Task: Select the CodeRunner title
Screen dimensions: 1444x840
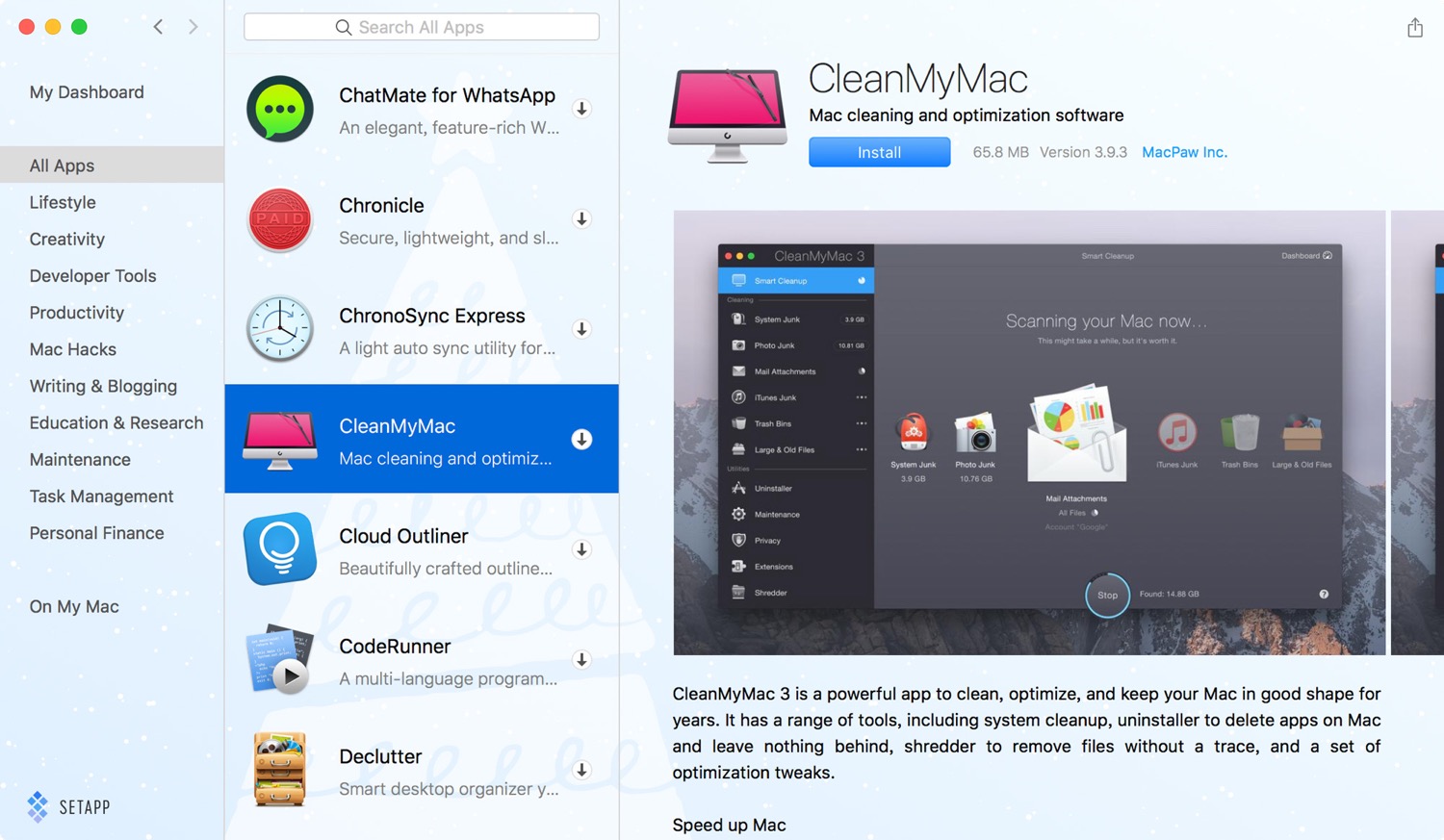Action: click(x=395, y=647)
